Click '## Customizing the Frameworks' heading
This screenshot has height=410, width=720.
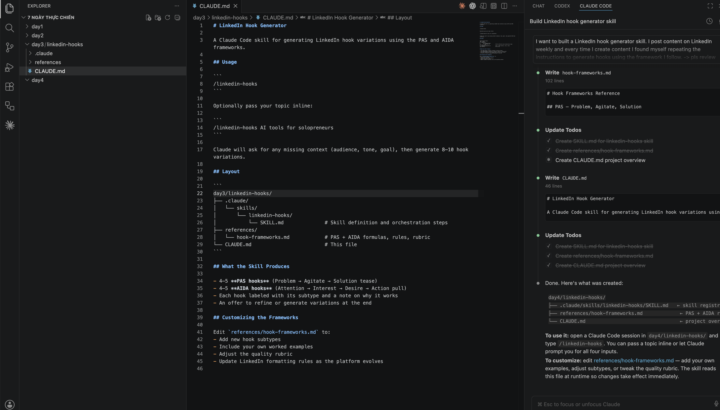pyautogui.click(x=256, y=317)
